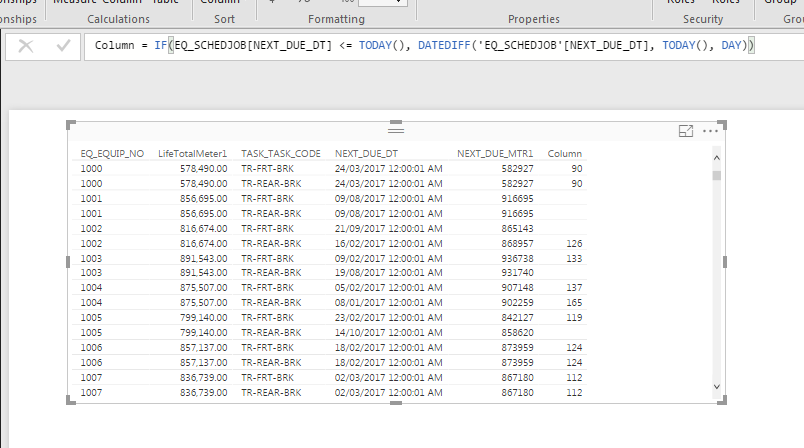The width and height of the screenshot is (804, 448).
Task: Sort by the TASK_TASK_CODE column header
Action: click(x=281, y=154)
